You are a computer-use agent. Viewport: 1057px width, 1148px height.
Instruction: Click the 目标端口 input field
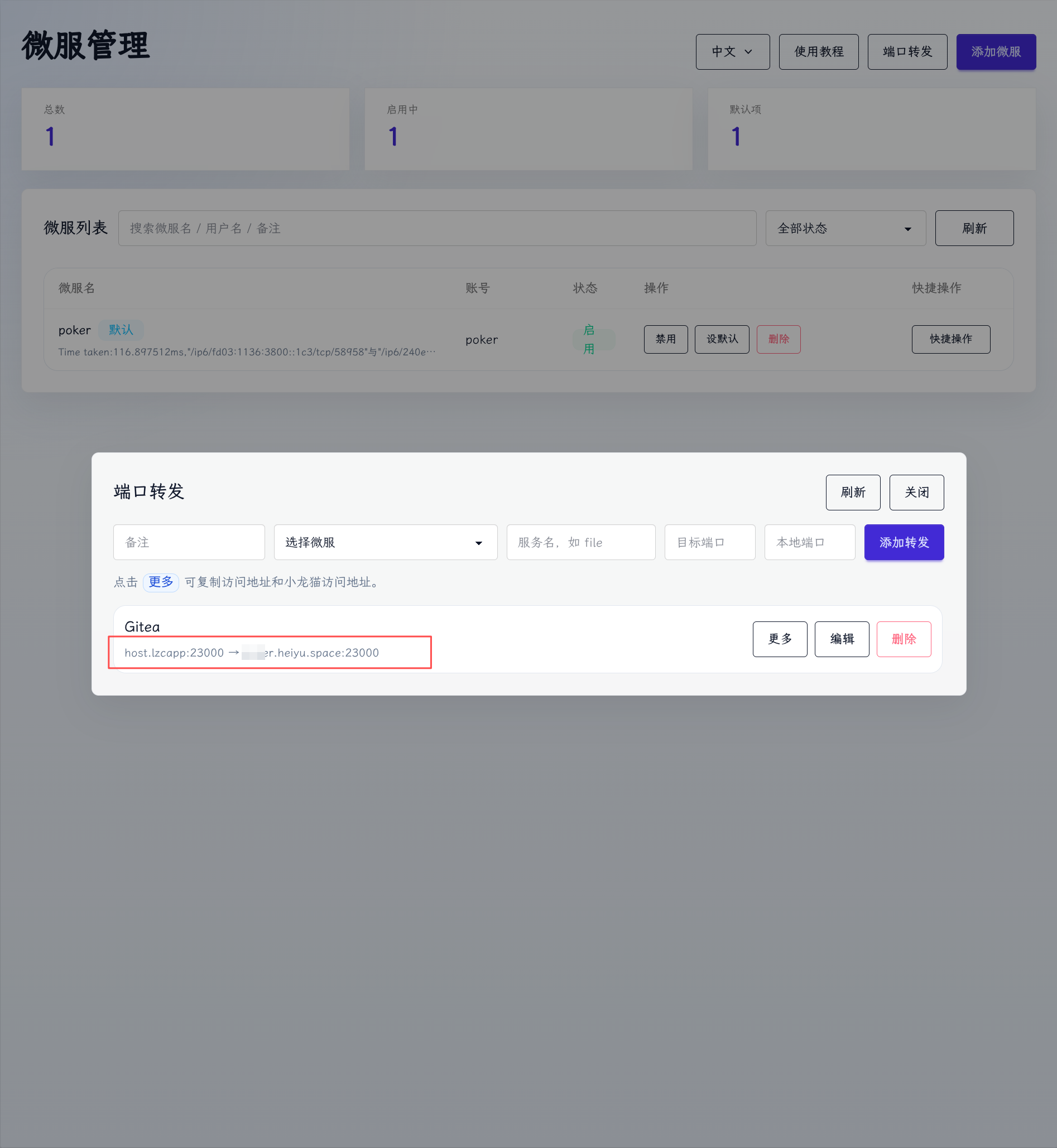tap(709, 542)
